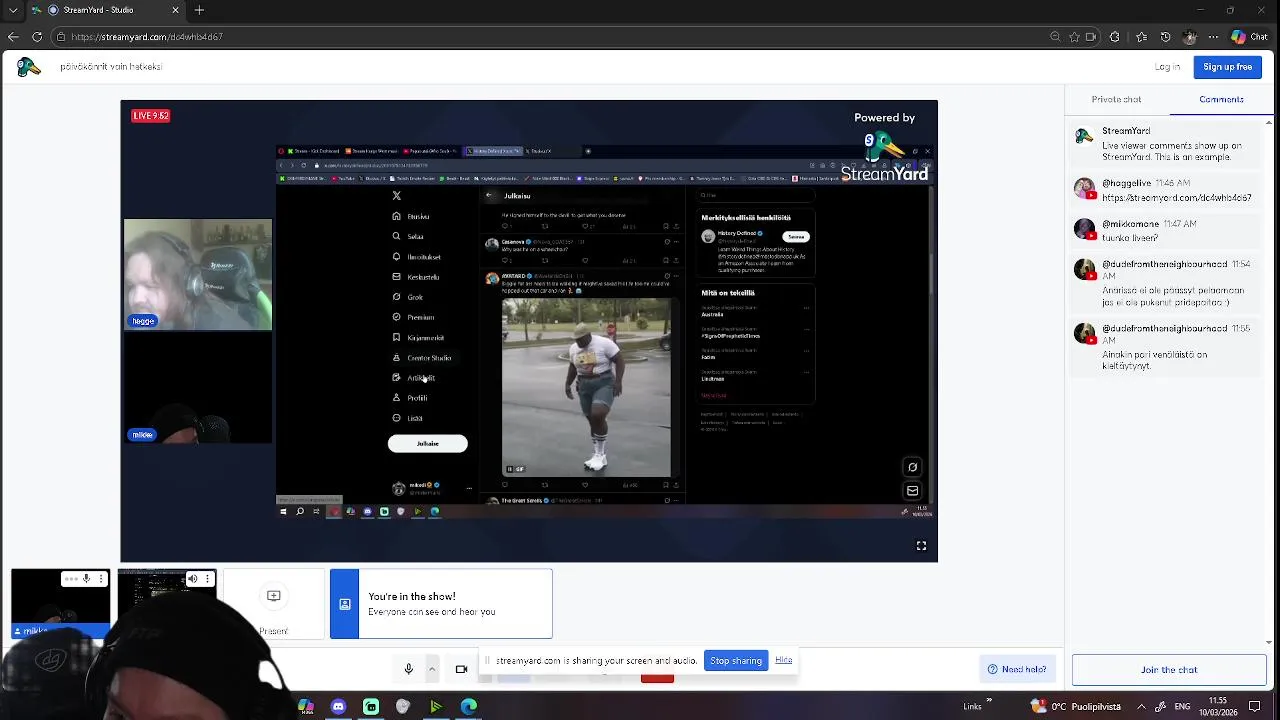Viewport: 1280px width, 720px height.
Task: Open the green square app on taskbar
Action: (x=371, y=707)
